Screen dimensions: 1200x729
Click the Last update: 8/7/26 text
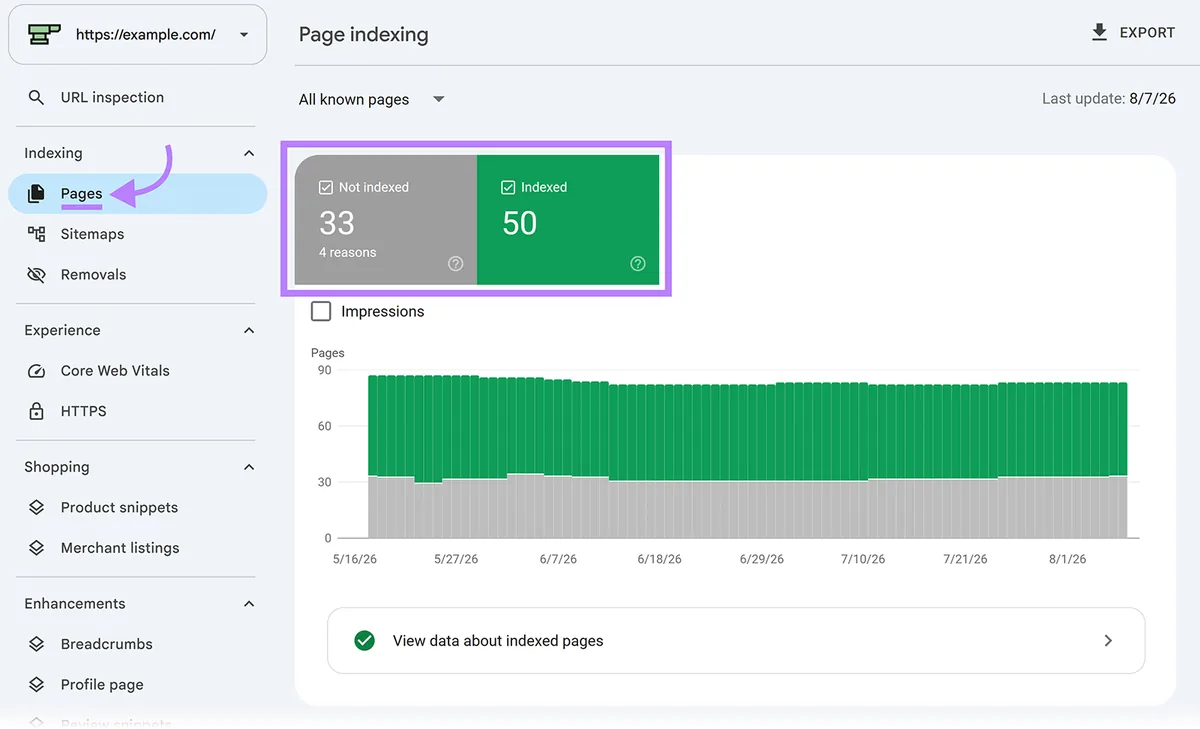[1109, 99]
